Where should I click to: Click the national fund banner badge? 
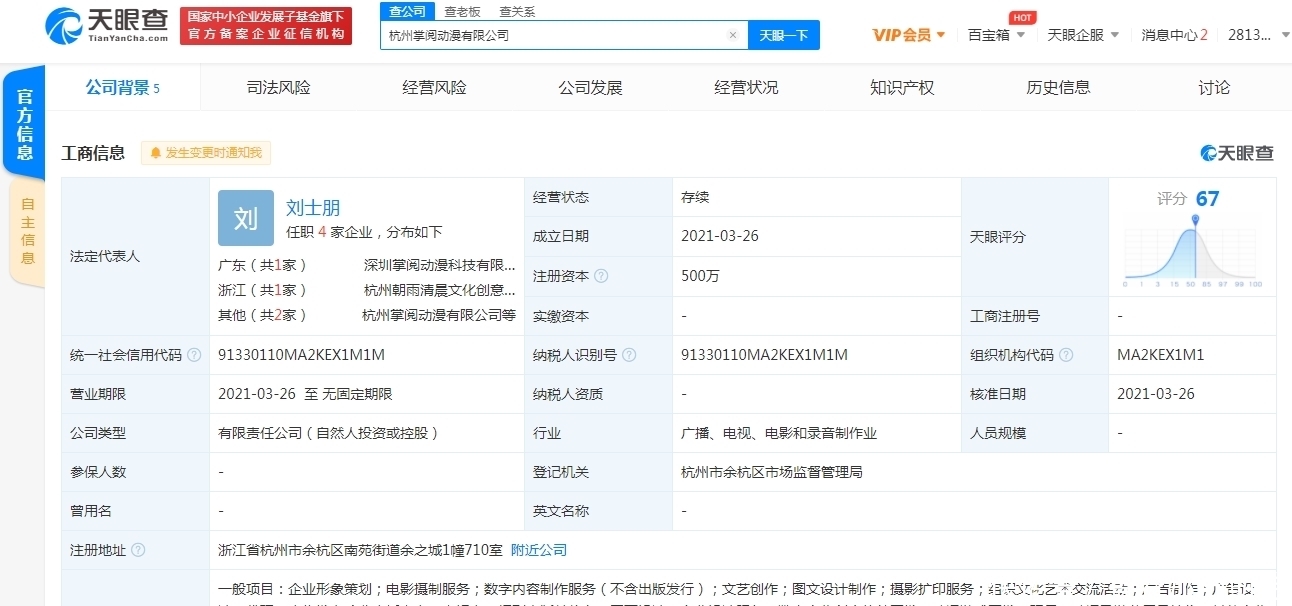click(x=266, y=26)
